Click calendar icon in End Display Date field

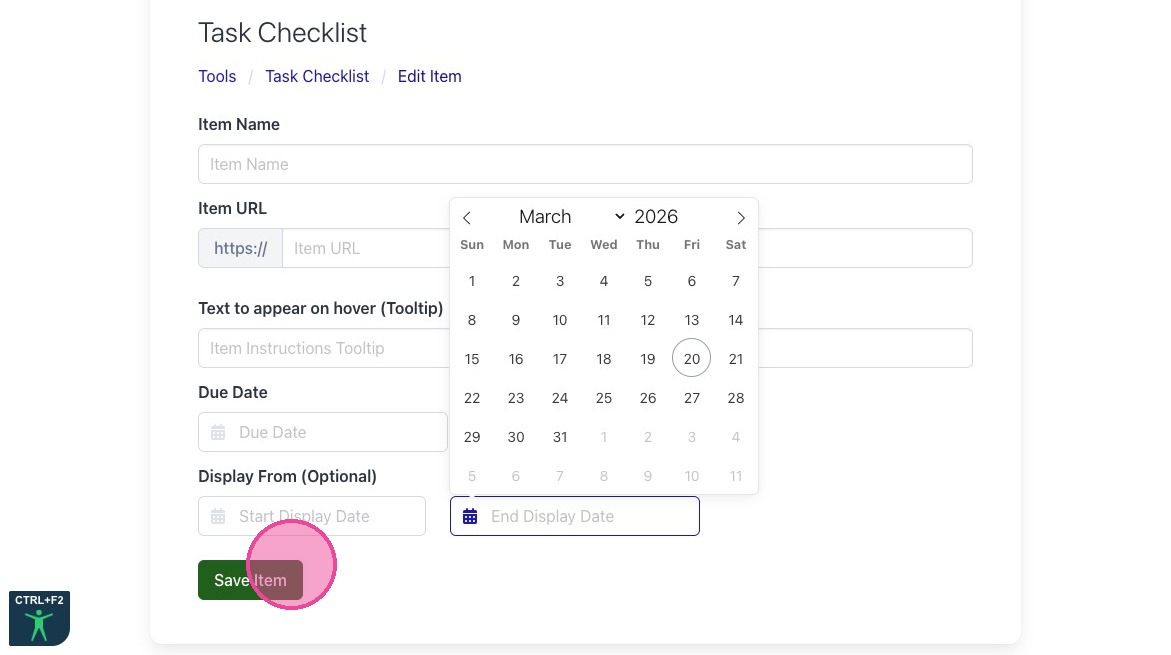click(x=470, y=516)
